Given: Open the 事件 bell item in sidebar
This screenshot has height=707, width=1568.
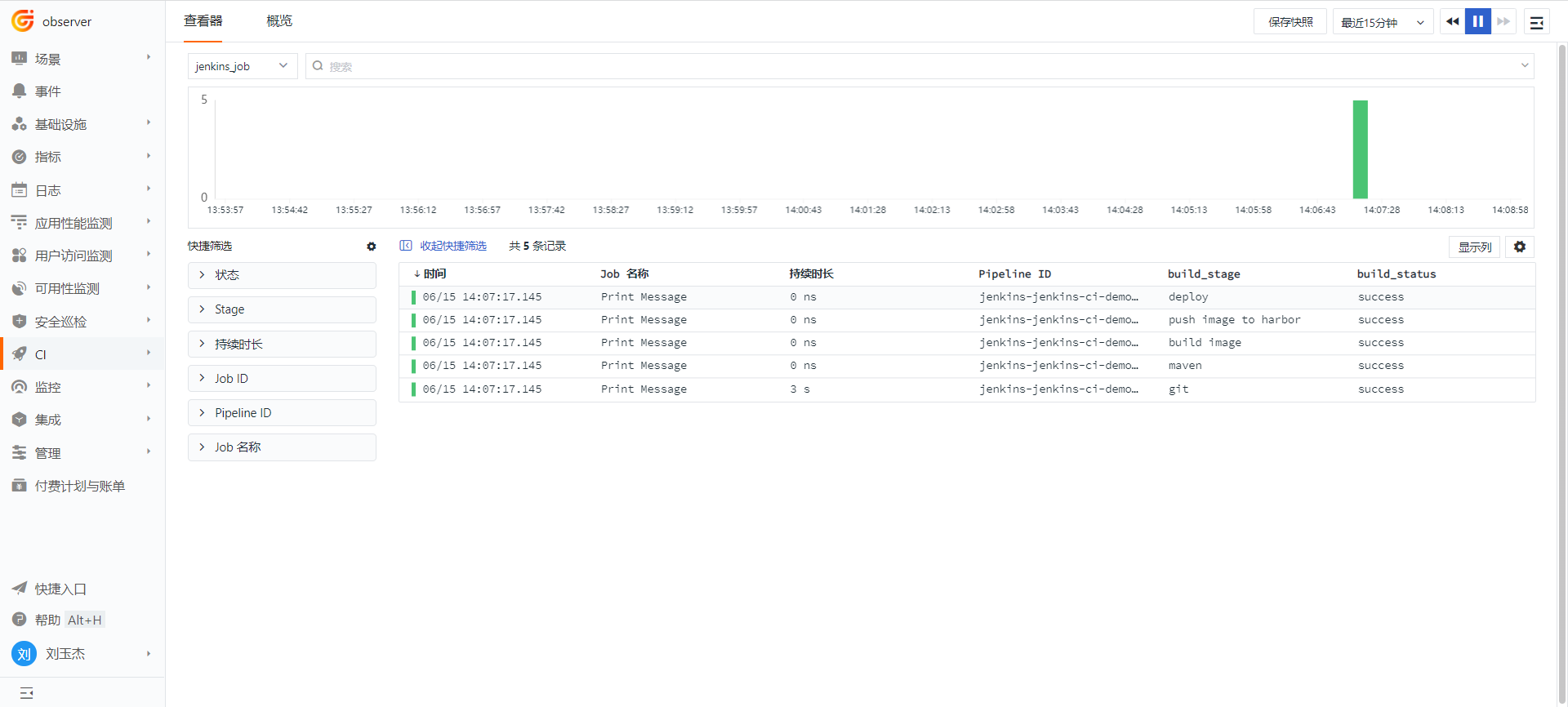Looking at the screenshot, I should (x=20, y=91).
